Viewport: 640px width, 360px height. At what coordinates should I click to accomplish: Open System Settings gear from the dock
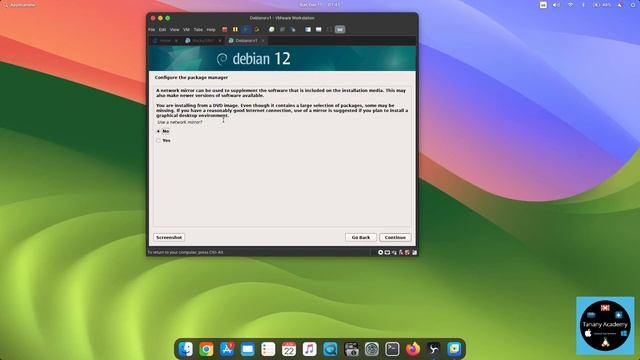click(372, 349)
